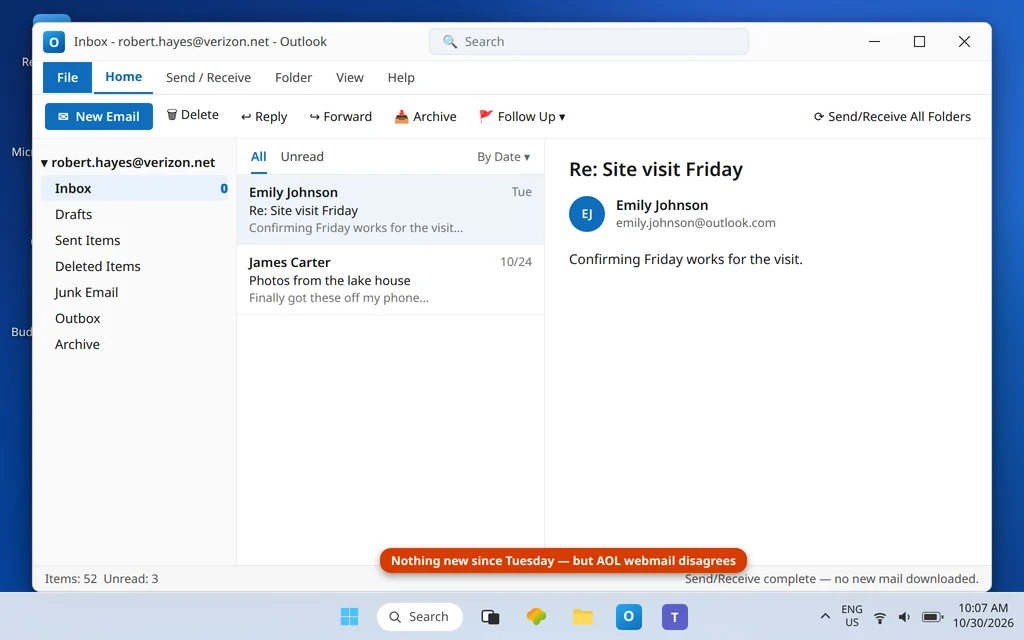1024x640 pixels.
Task: Open the Help ribbon tab
Action: pyautogui.click(x=401, y=78)
